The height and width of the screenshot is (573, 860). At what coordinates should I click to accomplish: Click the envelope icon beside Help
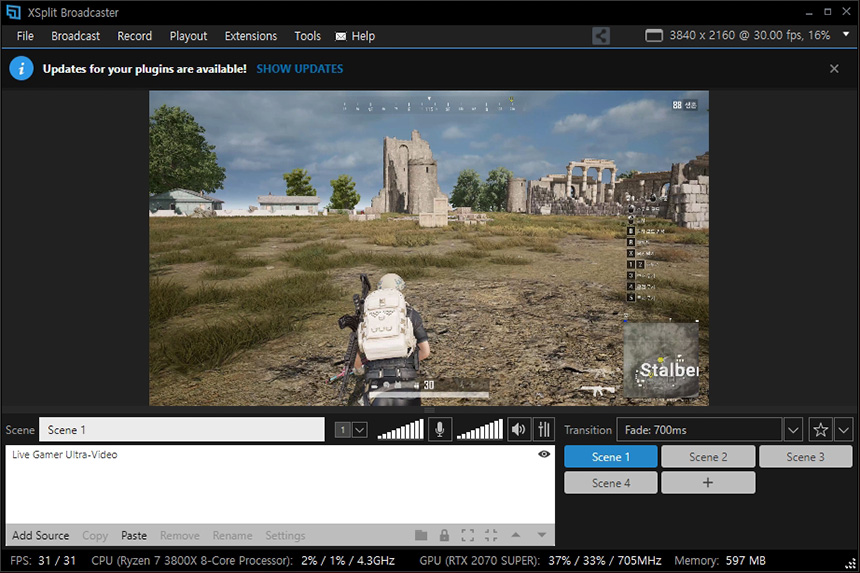[341, 36]
